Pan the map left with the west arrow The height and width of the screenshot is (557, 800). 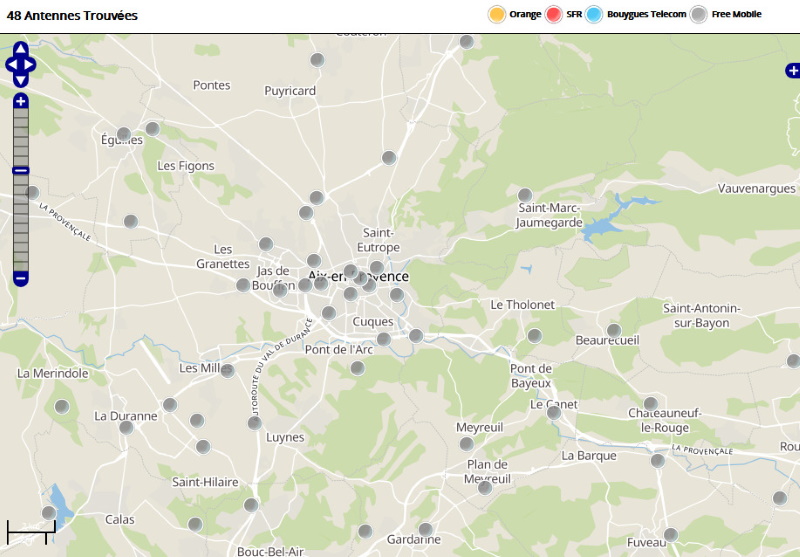[10, 65]
